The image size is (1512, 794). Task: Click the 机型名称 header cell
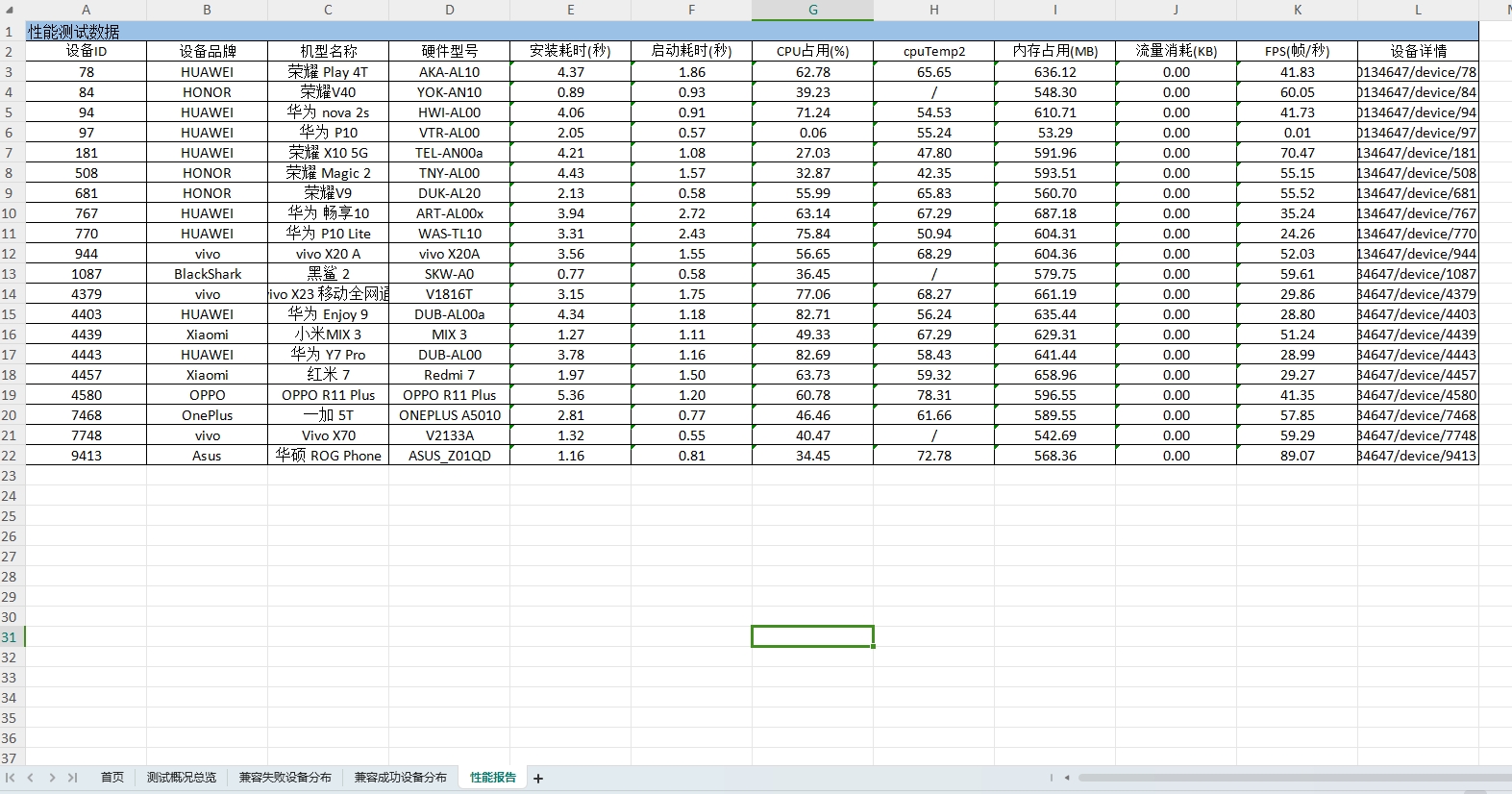[328, 51]
